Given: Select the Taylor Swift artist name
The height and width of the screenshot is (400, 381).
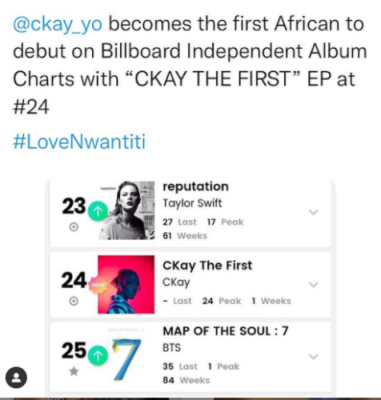Looking at the screenshot, I should coord(192,203).
